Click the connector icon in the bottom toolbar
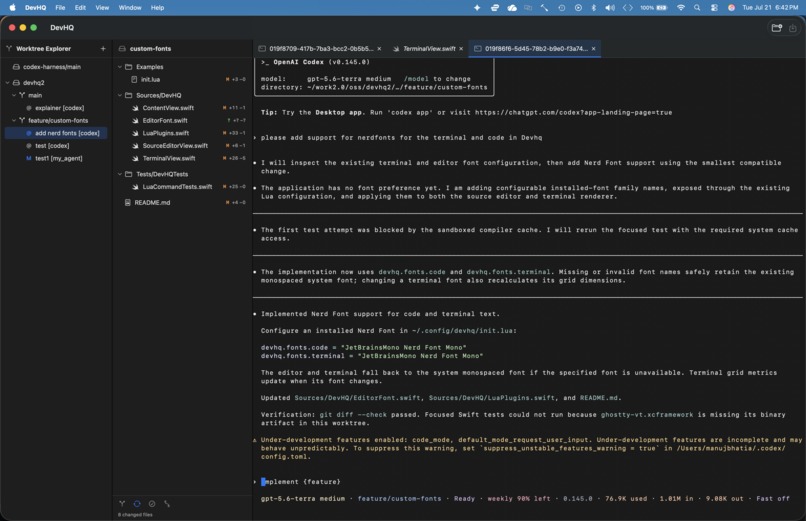The height and width of the screenshot is (521, 806). tap(167, 504)
